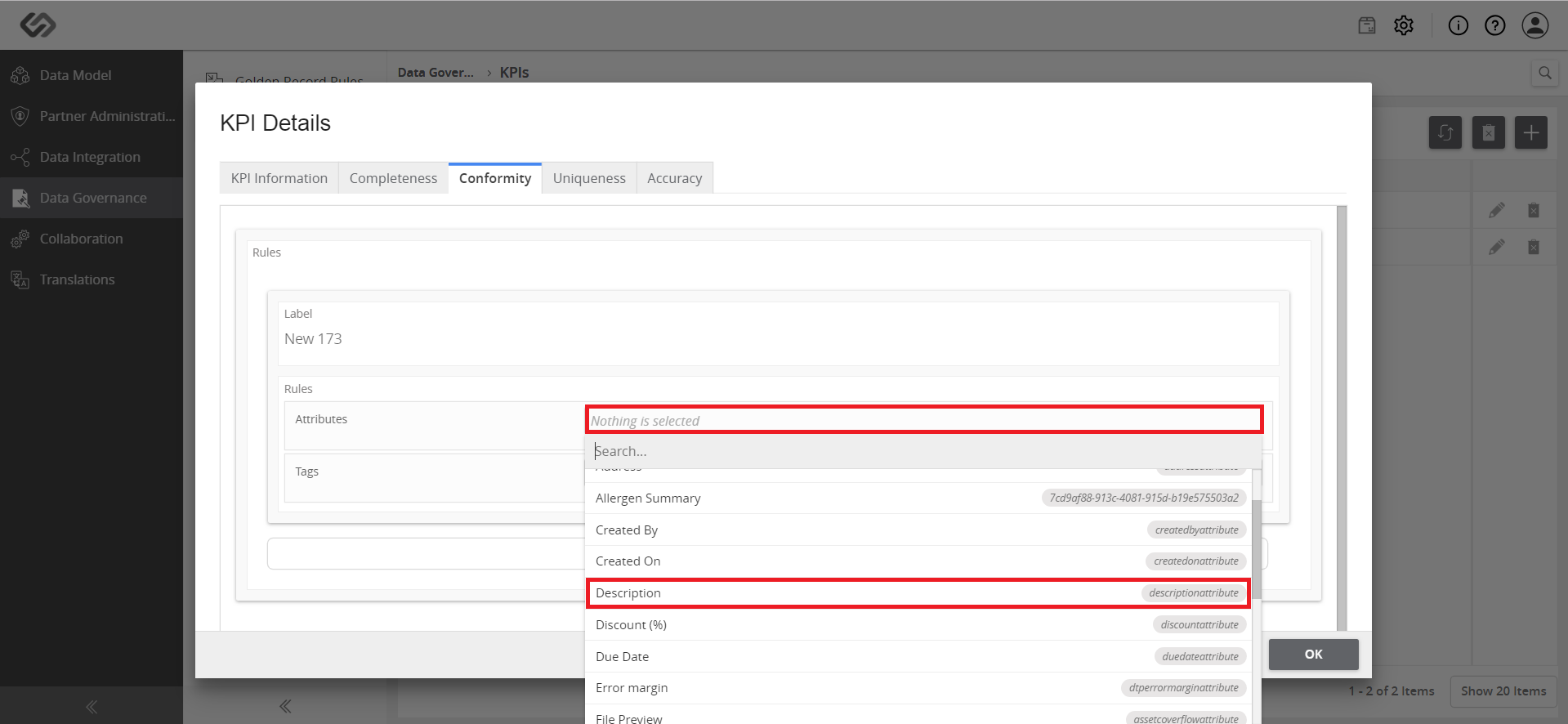Screen dimensions: 1568x724
Task: Open the user profile icon
Action: point(1535,25)
